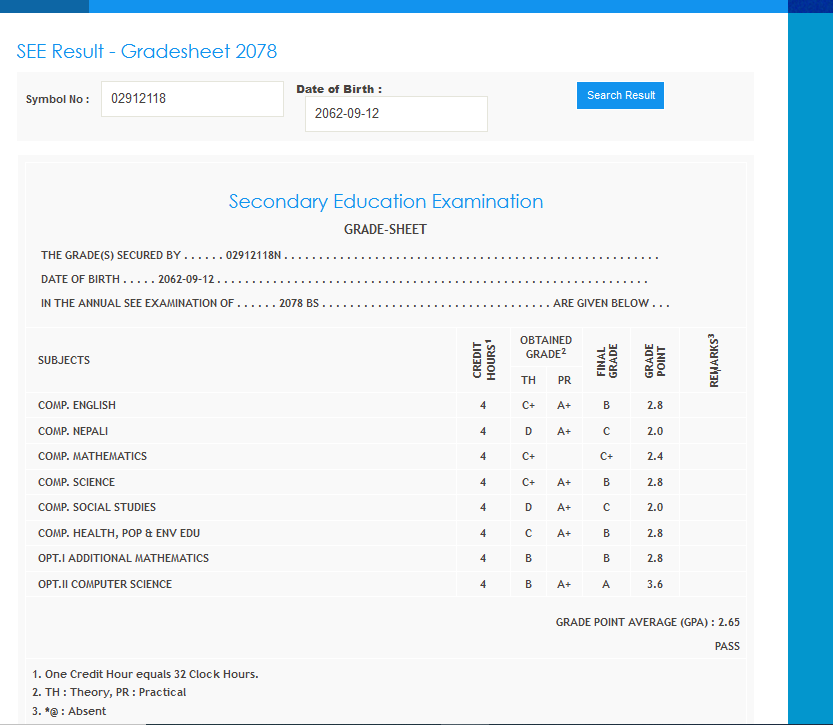Click the Symbol No input field
The width and height of the screenshot is (833, 725).
(192, 99)
